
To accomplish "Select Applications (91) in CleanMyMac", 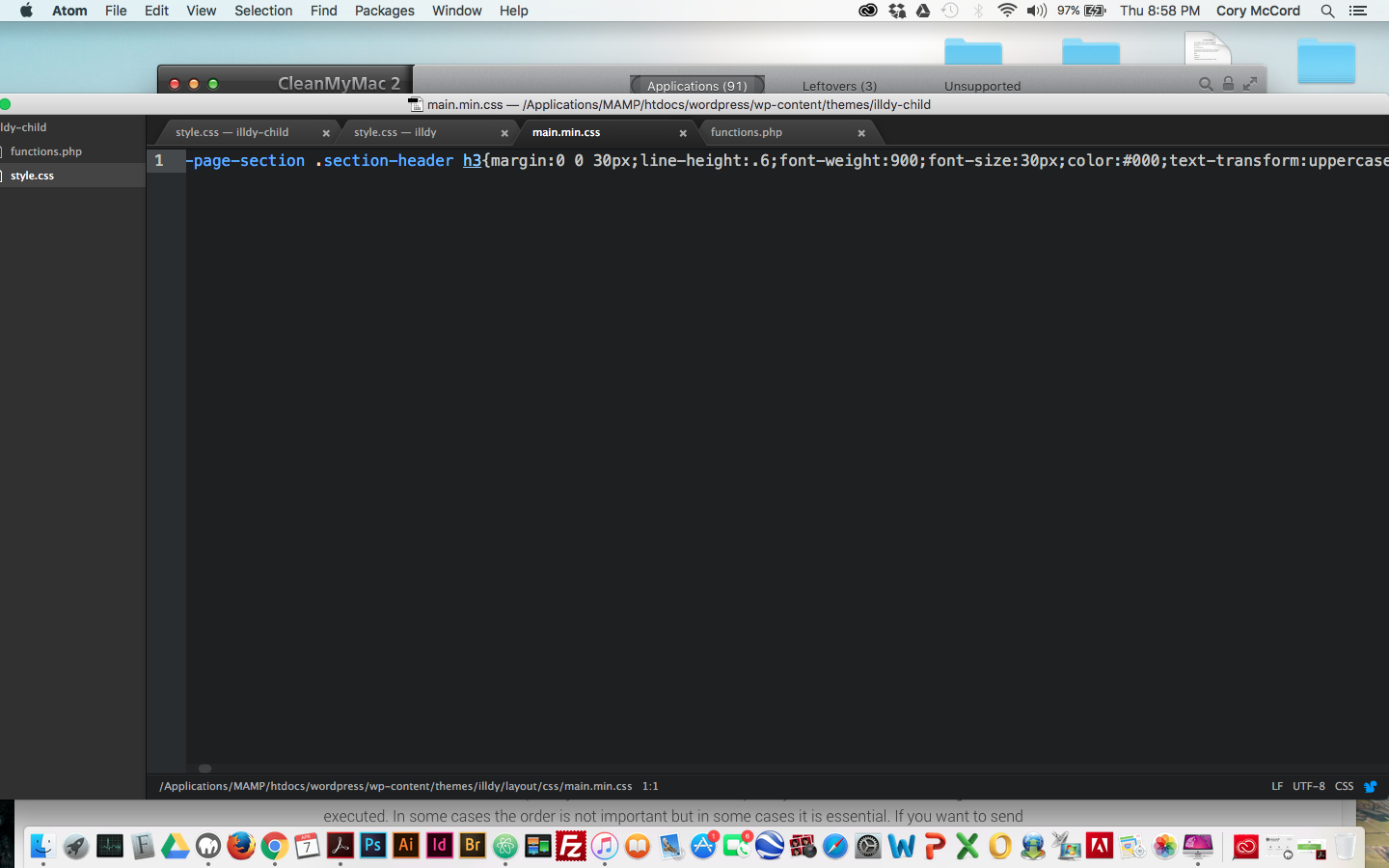I will tap(696, 85).
